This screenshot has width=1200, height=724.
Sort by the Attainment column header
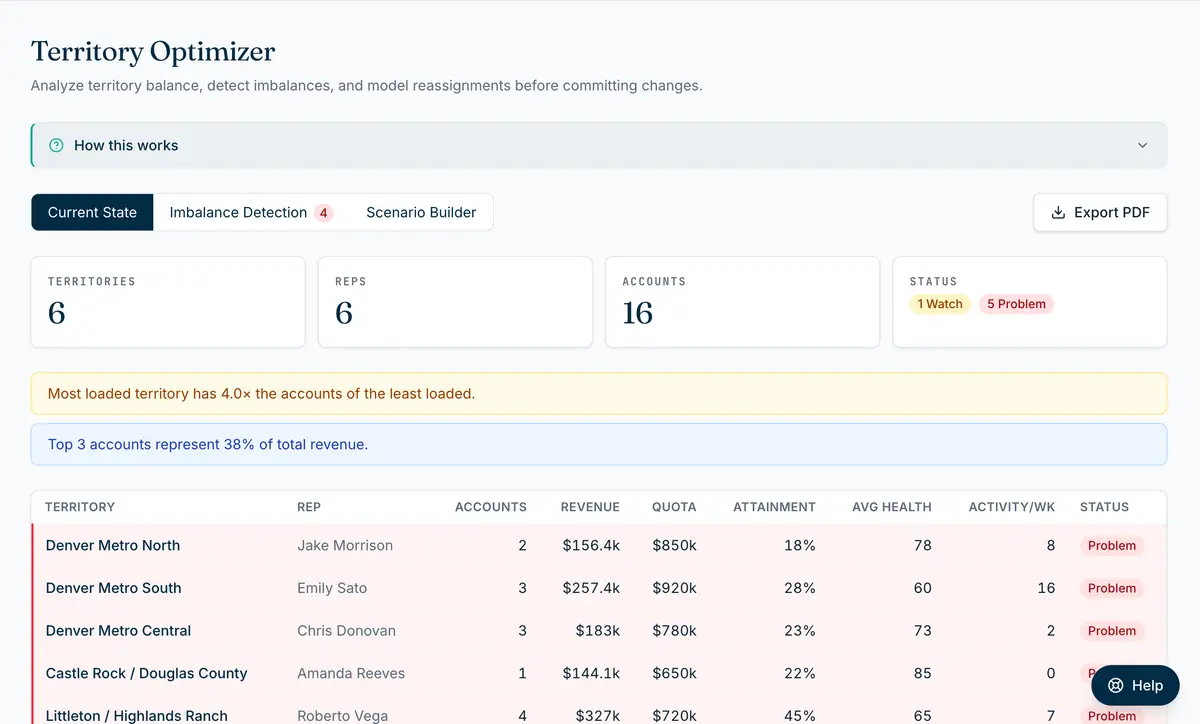click(x=774, y=507)
